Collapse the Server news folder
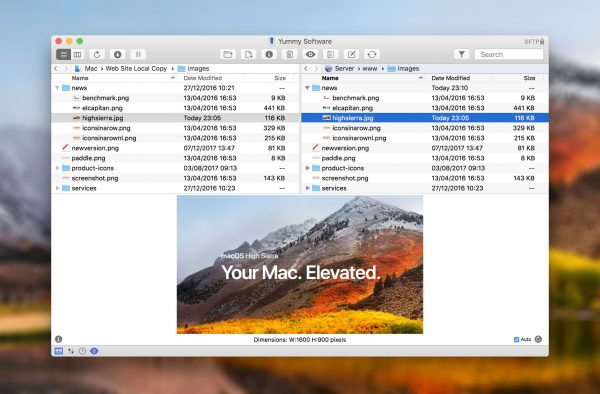Viewport: 600px width, 394px height. click(307, 88)
